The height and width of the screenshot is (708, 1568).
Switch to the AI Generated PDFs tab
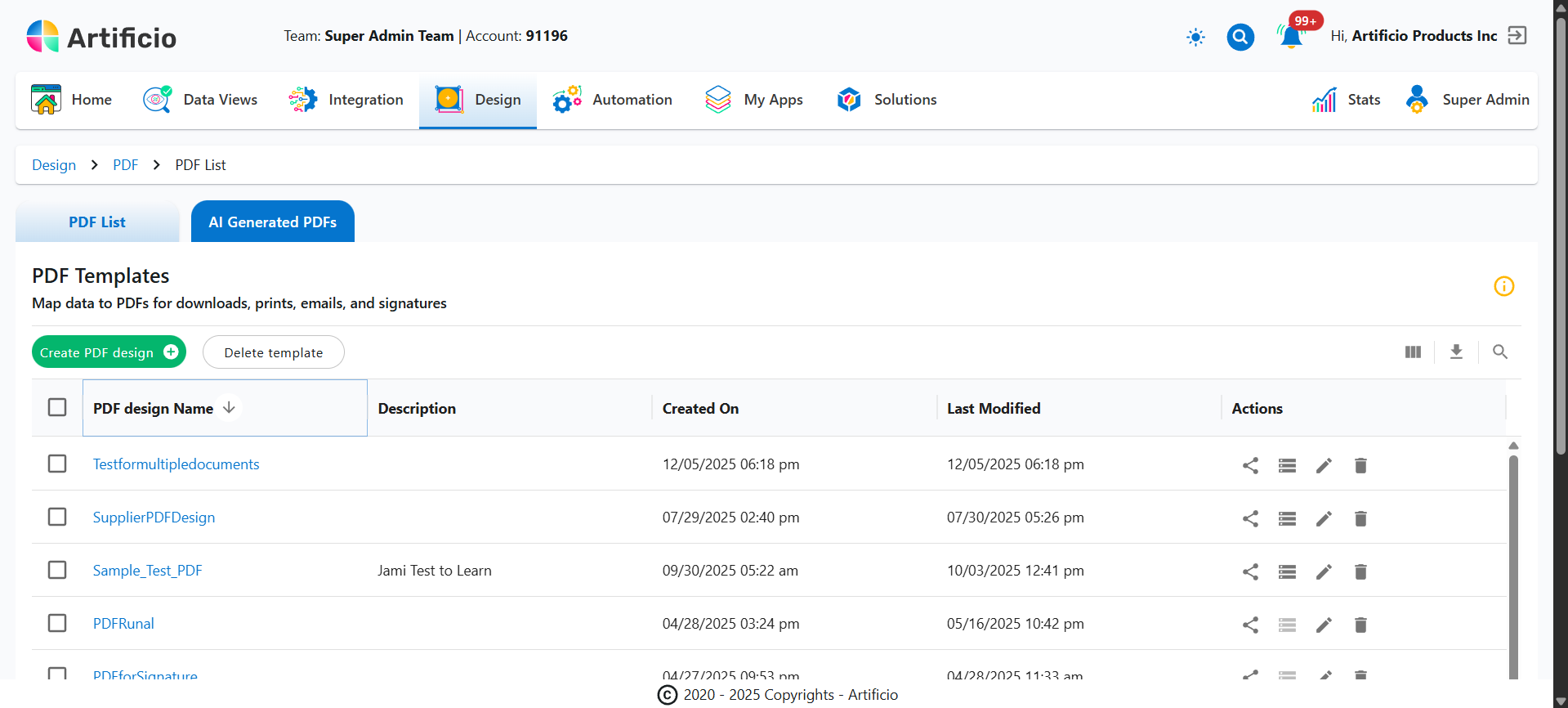(272, 222)
